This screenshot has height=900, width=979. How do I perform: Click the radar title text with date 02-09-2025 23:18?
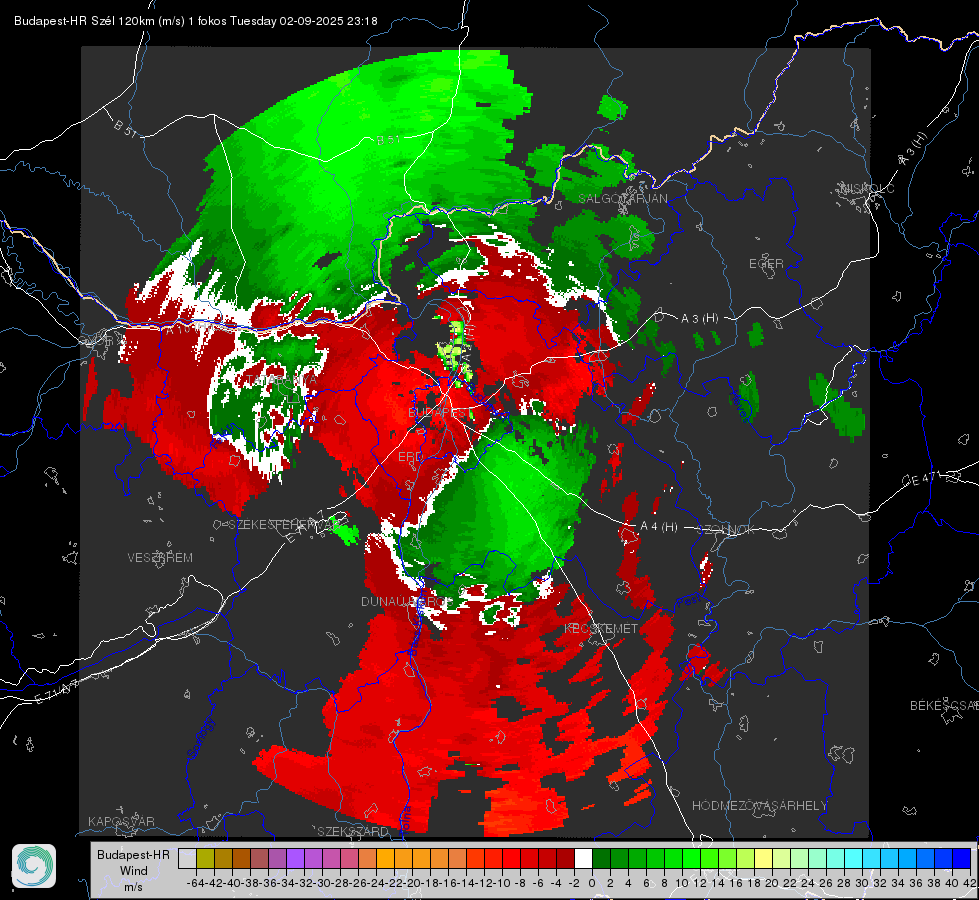pos(195,21)
